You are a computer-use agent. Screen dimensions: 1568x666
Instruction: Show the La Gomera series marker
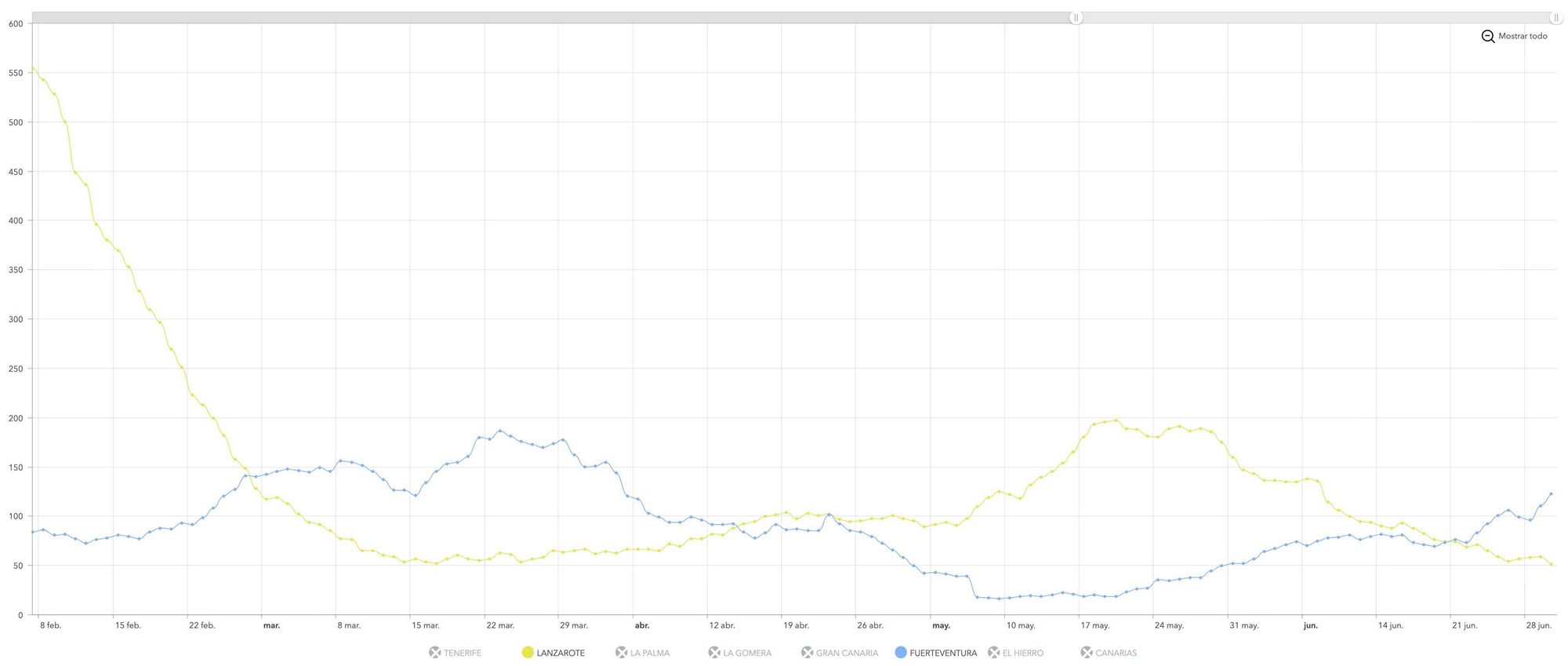pos(714,653)
